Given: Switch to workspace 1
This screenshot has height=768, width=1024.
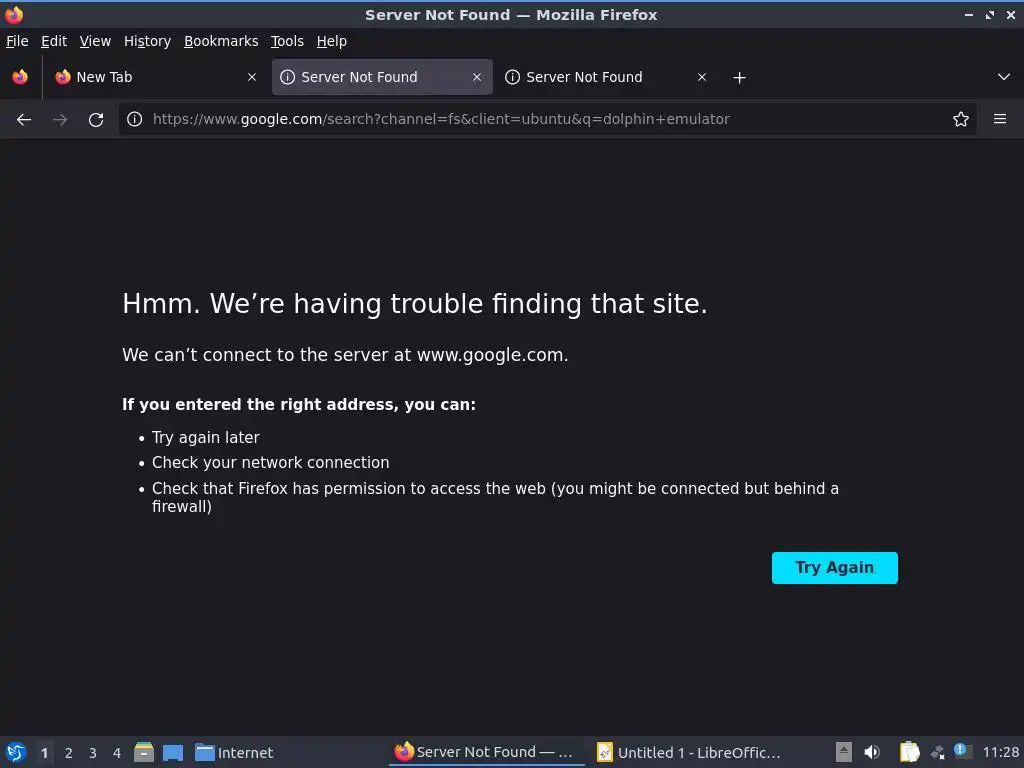Looking at the screenshot, I should (44, 753).
